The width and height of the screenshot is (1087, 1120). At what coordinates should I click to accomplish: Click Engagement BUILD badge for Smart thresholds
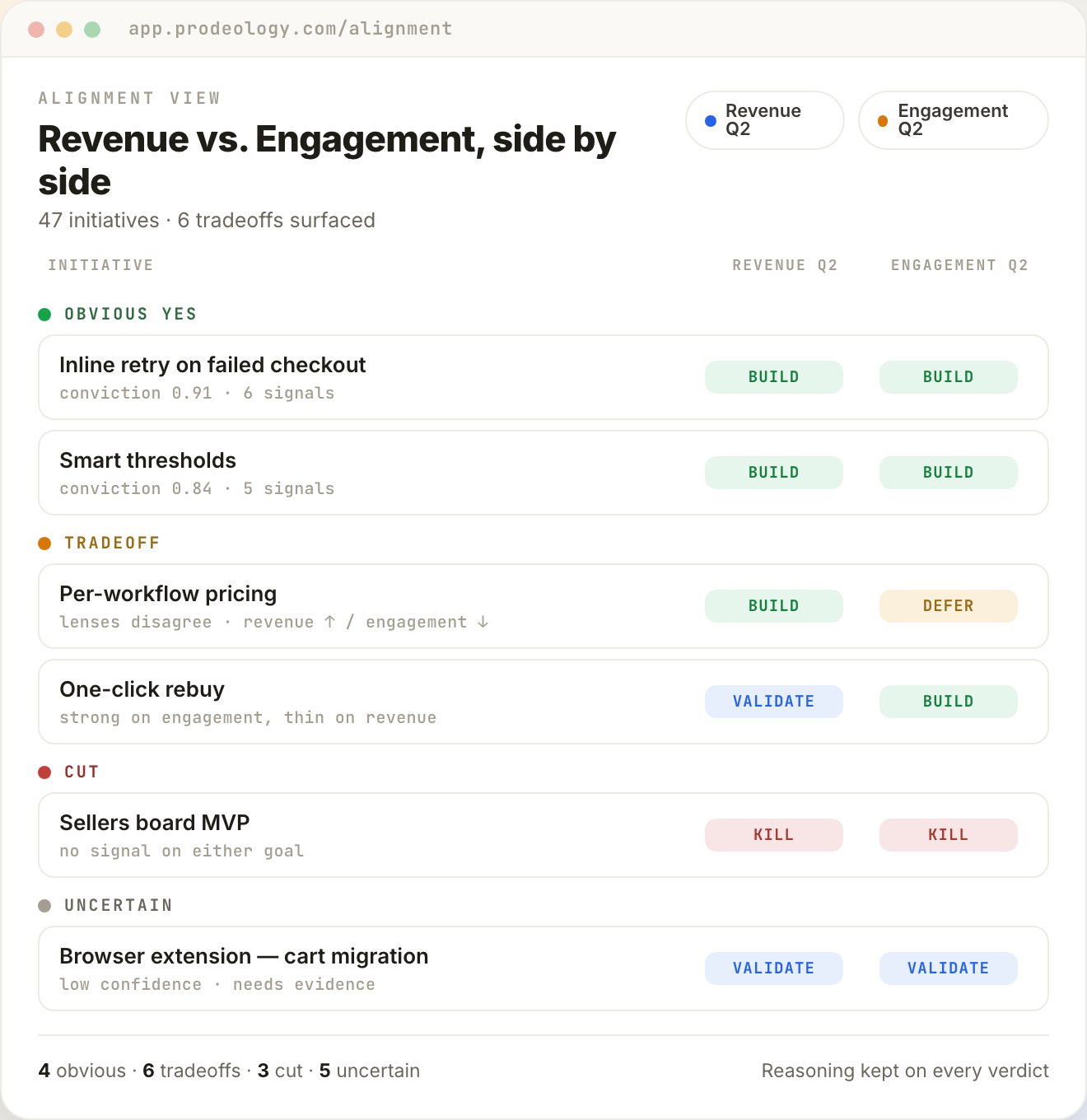[x=949, y=473]
